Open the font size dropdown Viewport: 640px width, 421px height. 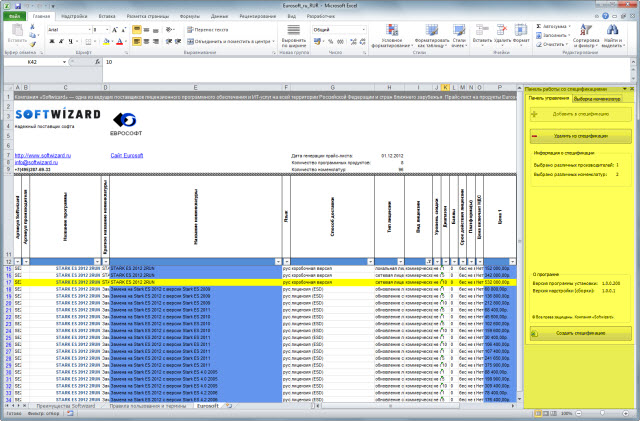107,30
